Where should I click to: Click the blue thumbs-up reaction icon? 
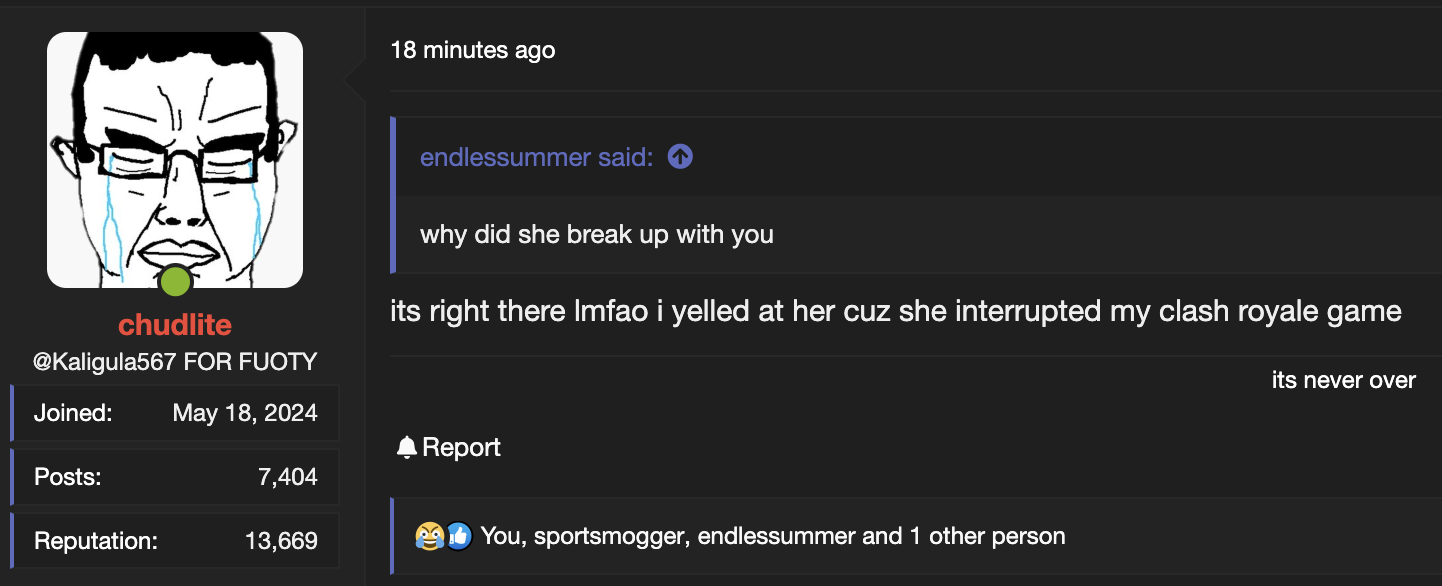(458, 536)
